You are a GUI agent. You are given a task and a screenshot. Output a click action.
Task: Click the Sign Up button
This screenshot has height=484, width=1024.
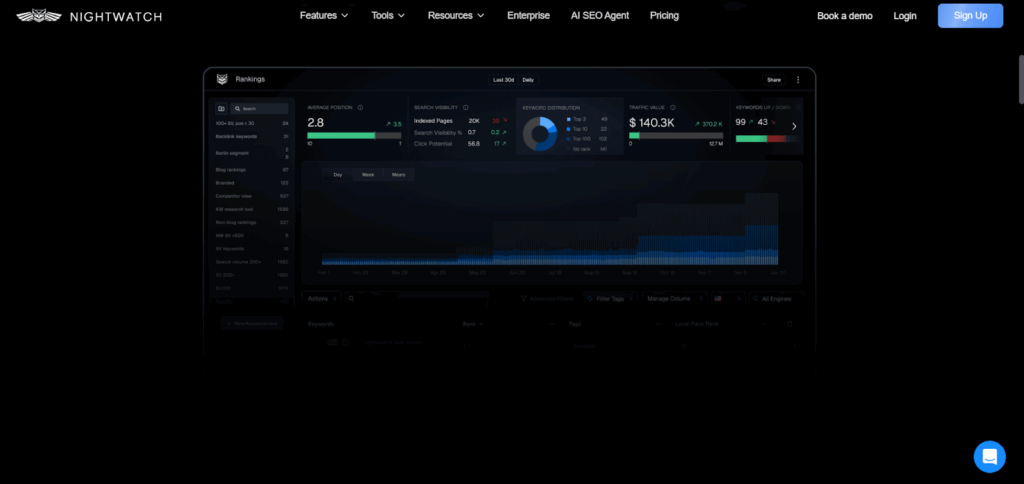pos(970,16)
